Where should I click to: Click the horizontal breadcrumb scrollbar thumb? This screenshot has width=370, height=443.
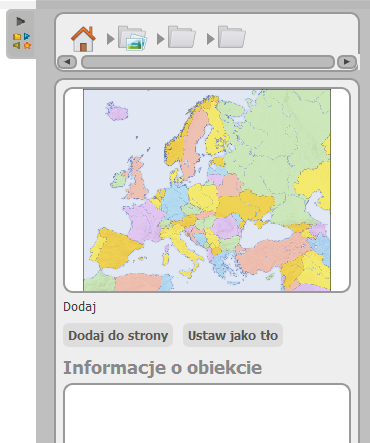(x=208, y=62)
